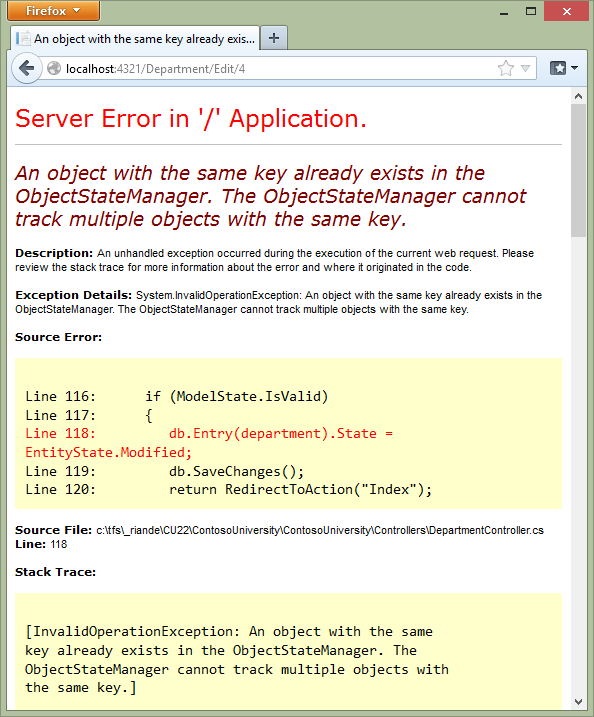Viewport: 594px width, 717px height.
Task: Click the 'Line: 118' text
Action: [41, 544]
